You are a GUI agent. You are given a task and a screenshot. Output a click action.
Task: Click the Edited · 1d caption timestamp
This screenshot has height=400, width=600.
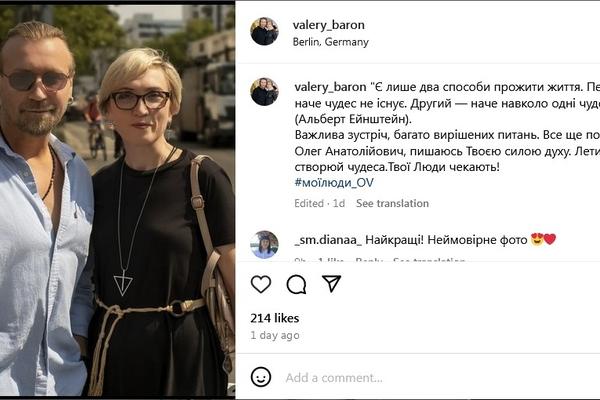320,203
